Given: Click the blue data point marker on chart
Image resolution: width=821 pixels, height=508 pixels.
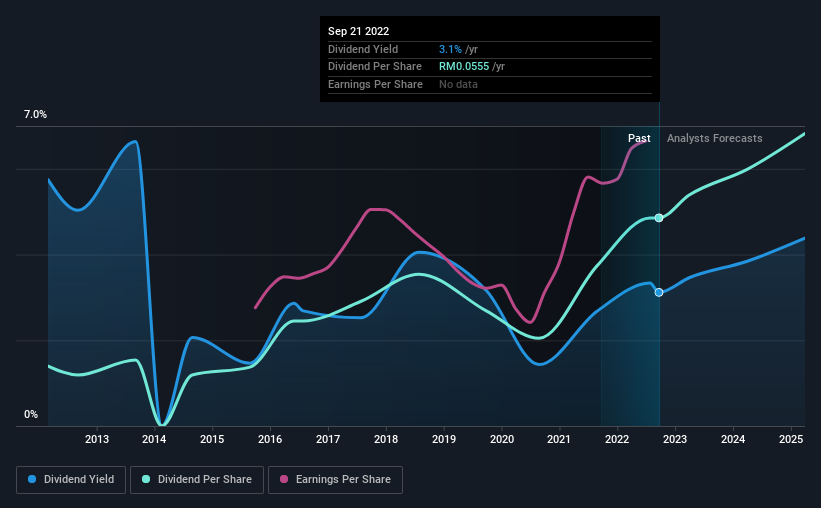Looking at the screenshot, I should [659, 292].
